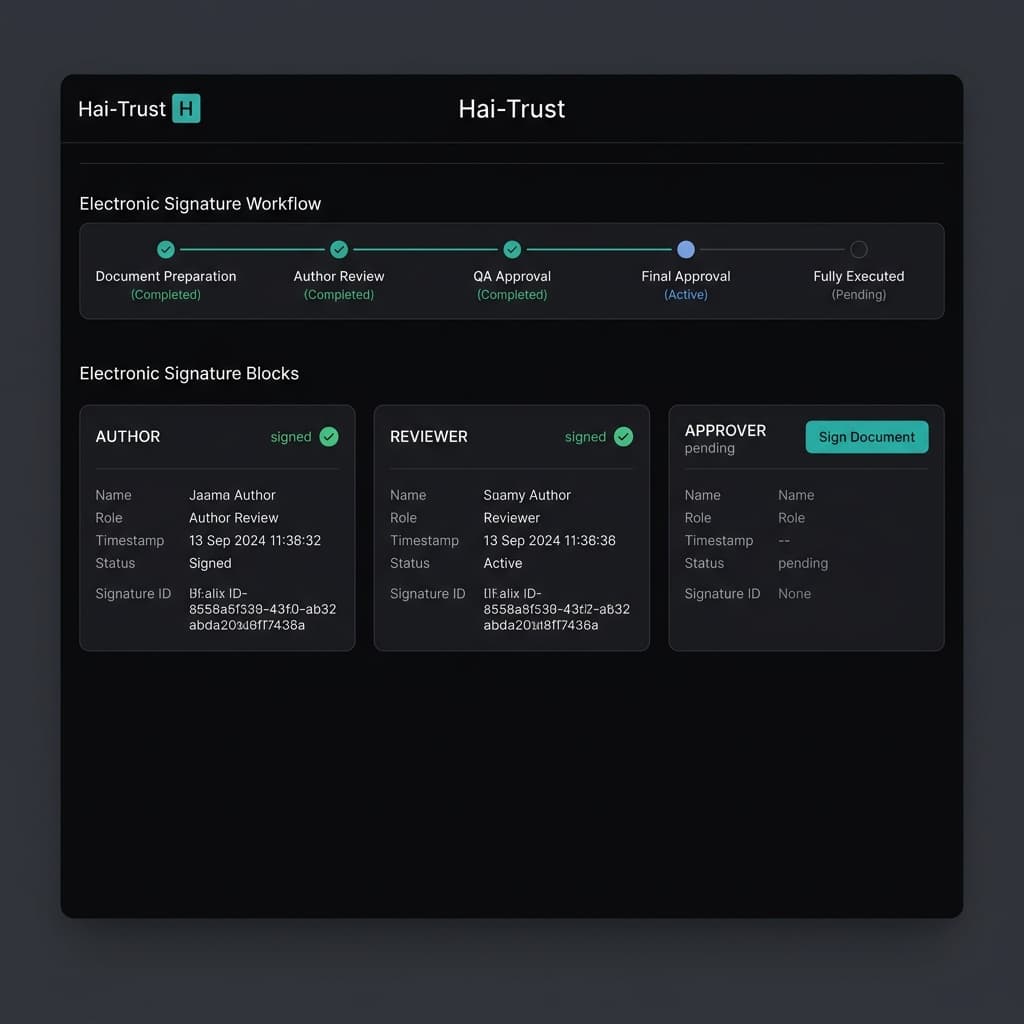The image size is (1024, 1024).
Task: Click the 'Signed' status value in AUTHOR block
Action: (210, 563)
